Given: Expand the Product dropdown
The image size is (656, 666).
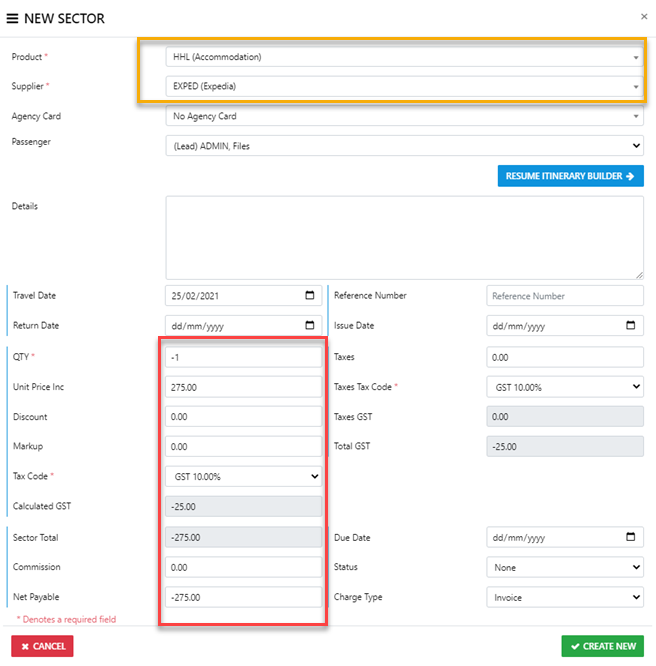Looking at the screenshot, I should point(404,57).
